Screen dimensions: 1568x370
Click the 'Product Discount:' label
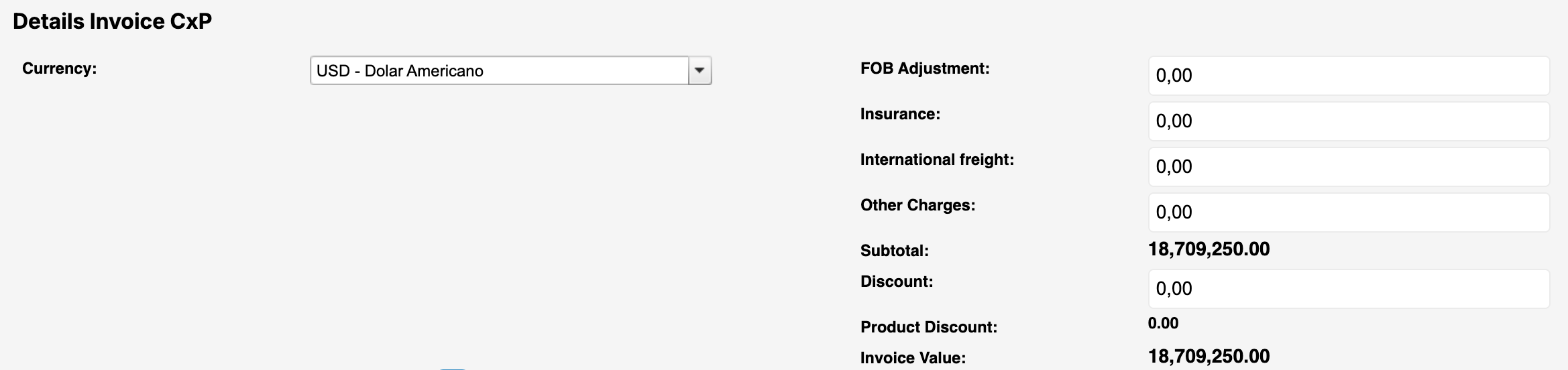pyautogui.click(x=929, y=327)
